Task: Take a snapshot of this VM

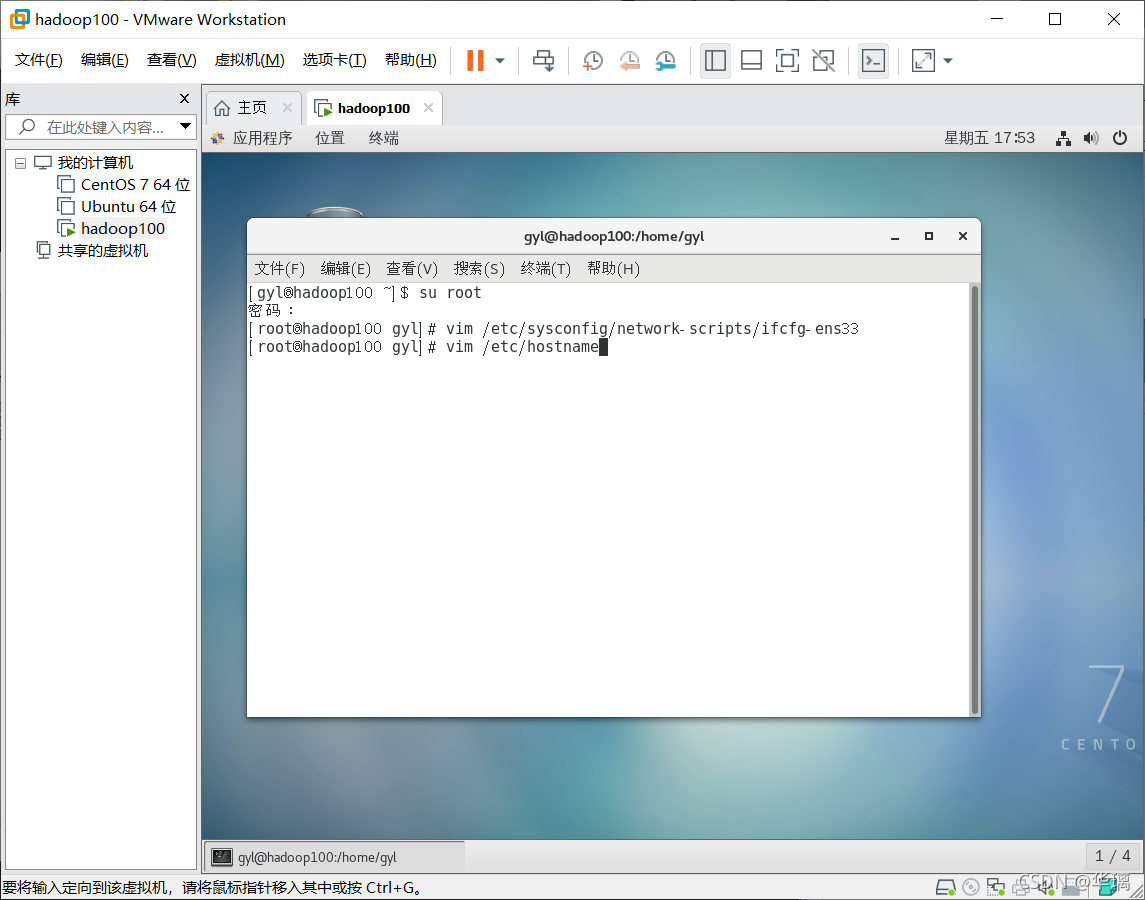Action: tap(592, 61)
